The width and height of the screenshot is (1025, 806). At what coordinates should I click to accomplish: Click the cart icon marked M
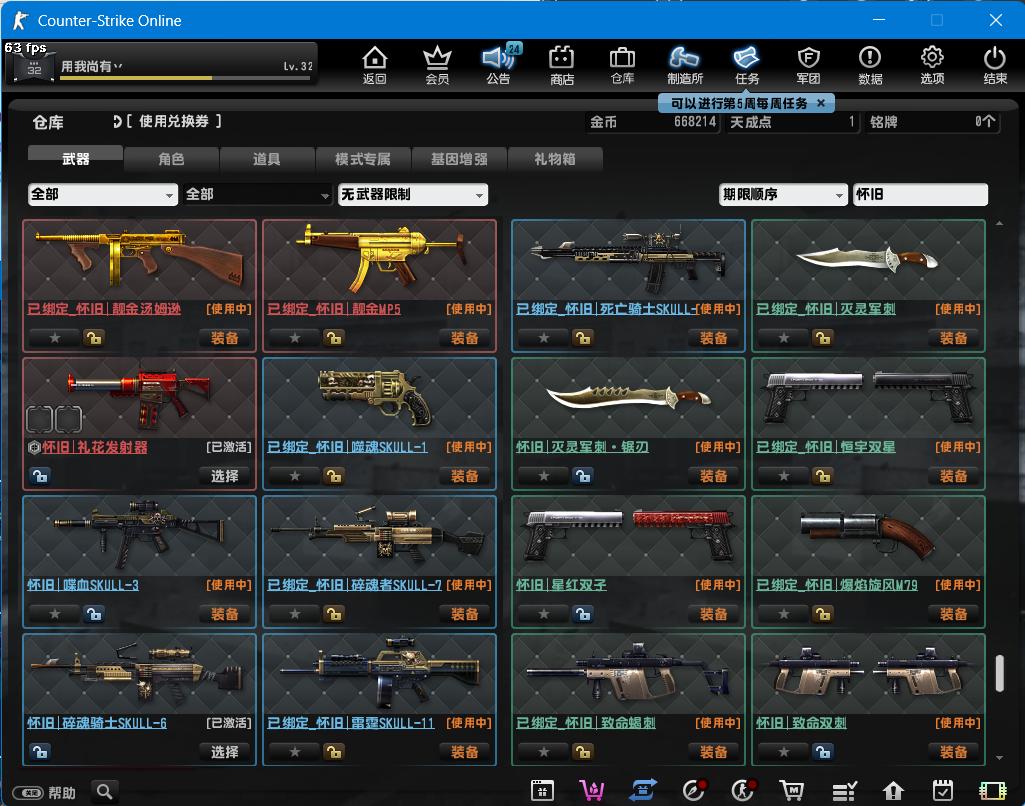[x=792, y=790]
